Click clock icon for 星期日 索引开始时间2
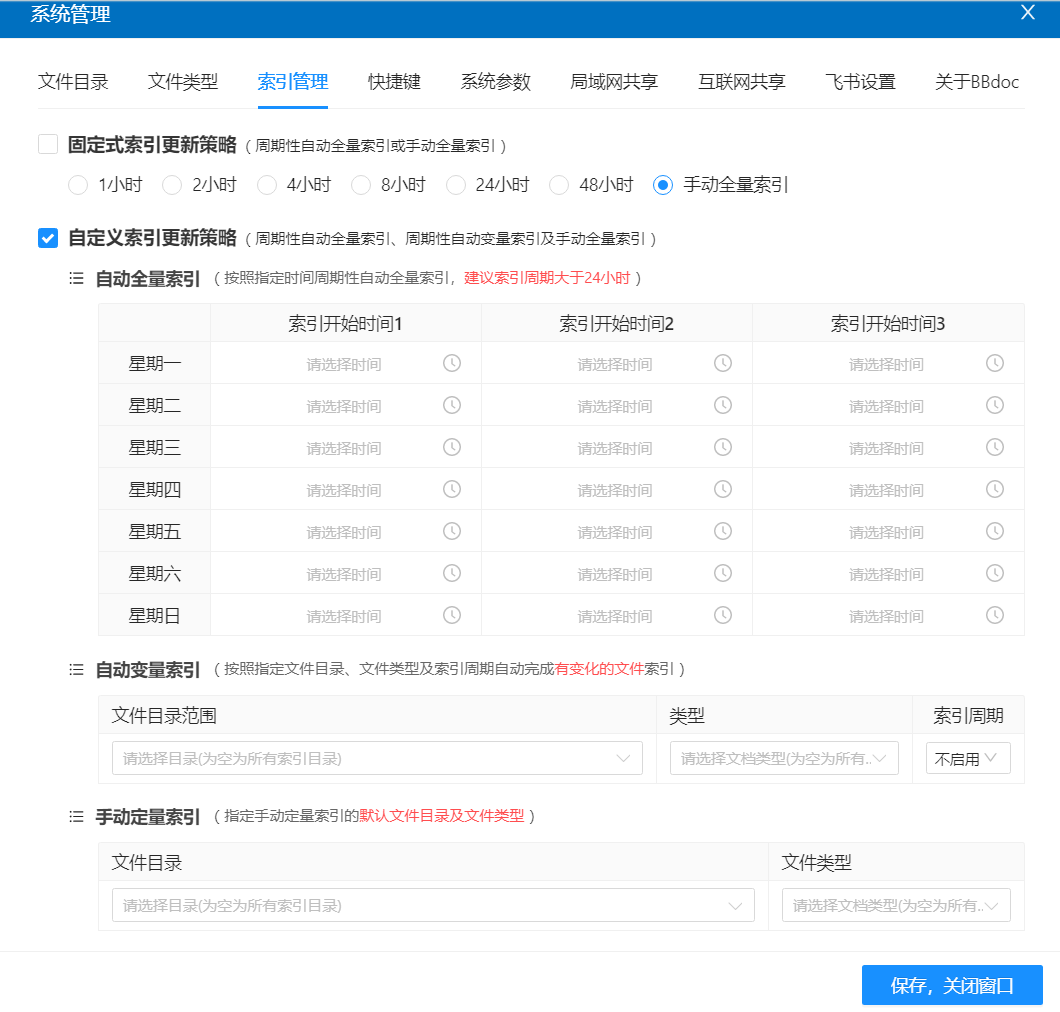Viewport: 1060px width, 1012px height. click(723, 615)
